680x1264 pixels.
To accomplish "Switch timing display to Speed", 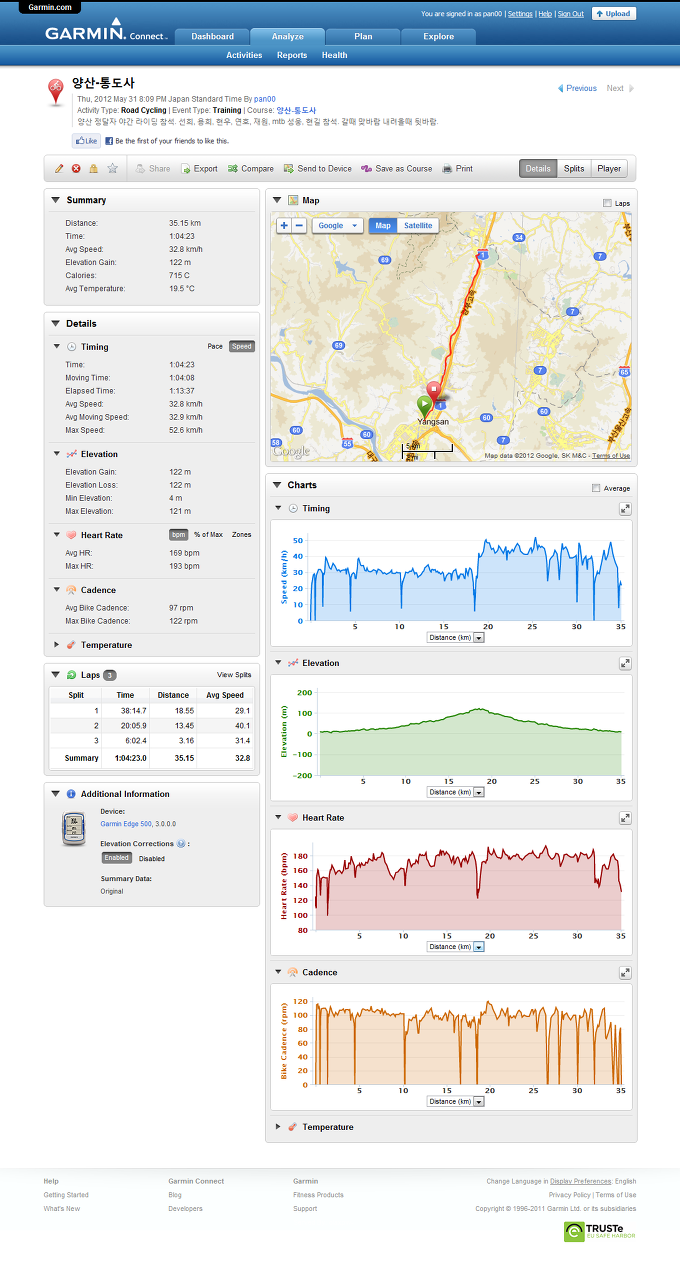I will coord(242,346).
